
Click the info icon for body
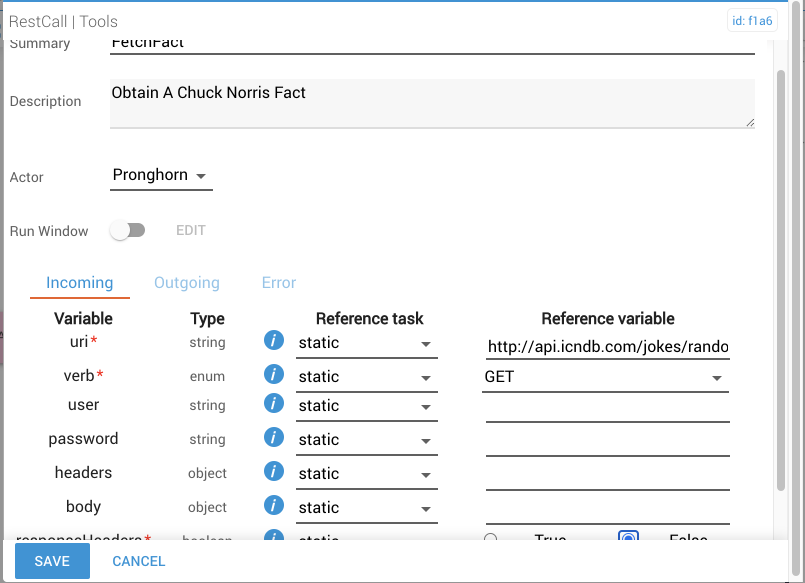click(274, 505)
